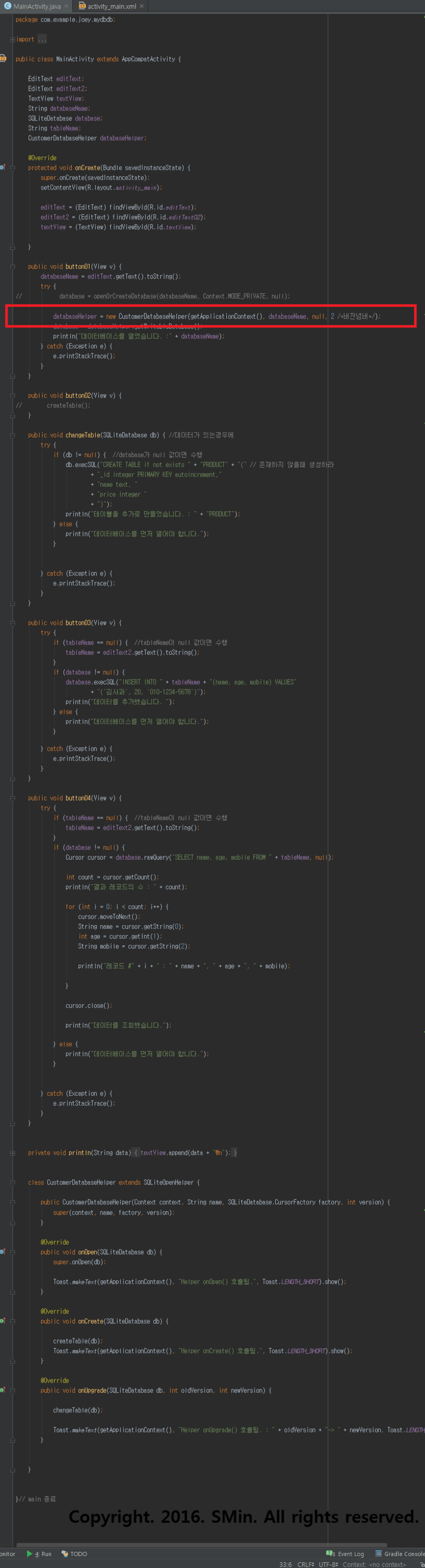Screen dimensions: 425x1568
Task: Fold the changeTable method
Action: 12,435
